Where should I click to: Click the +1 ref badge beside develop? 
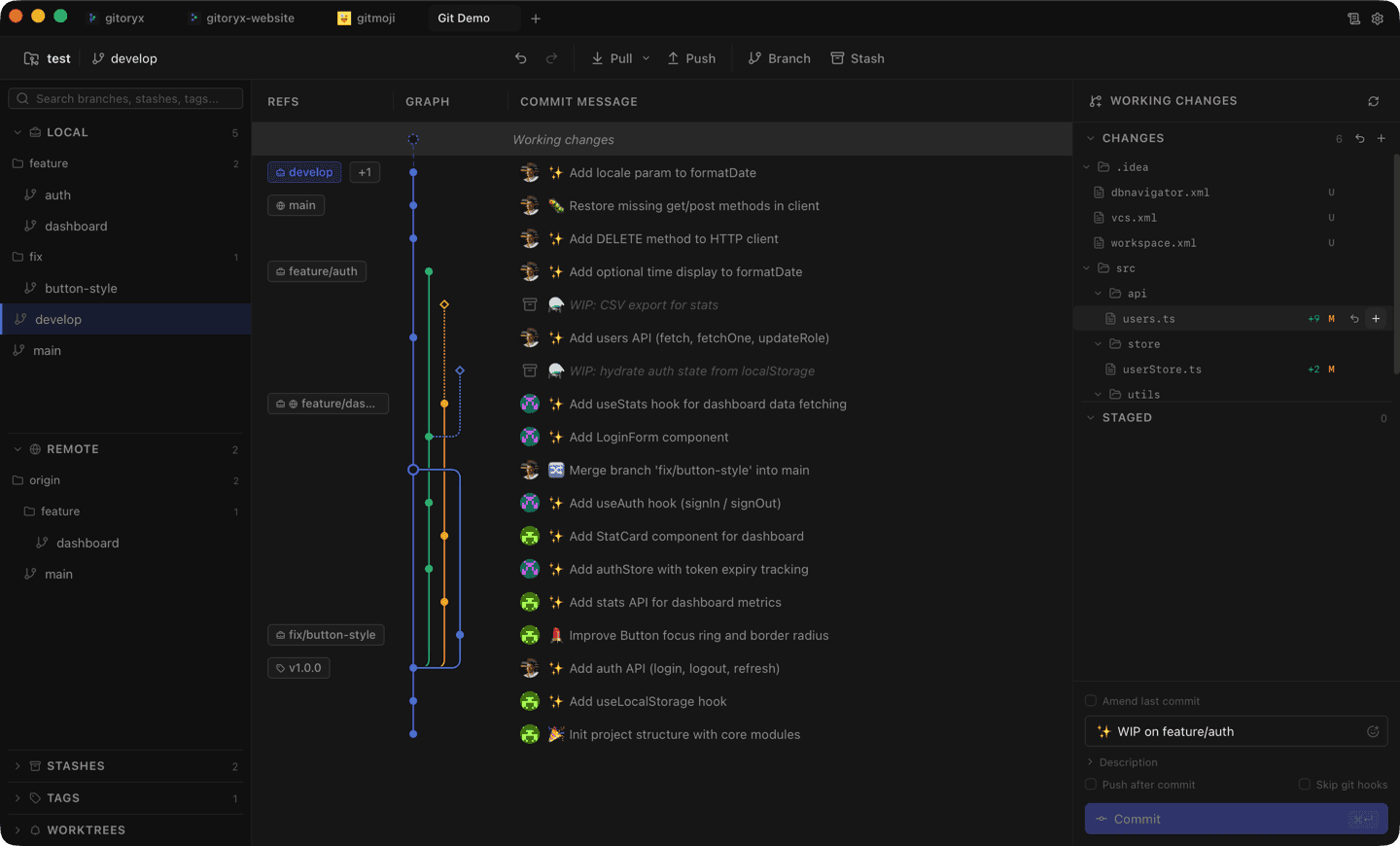365,172
